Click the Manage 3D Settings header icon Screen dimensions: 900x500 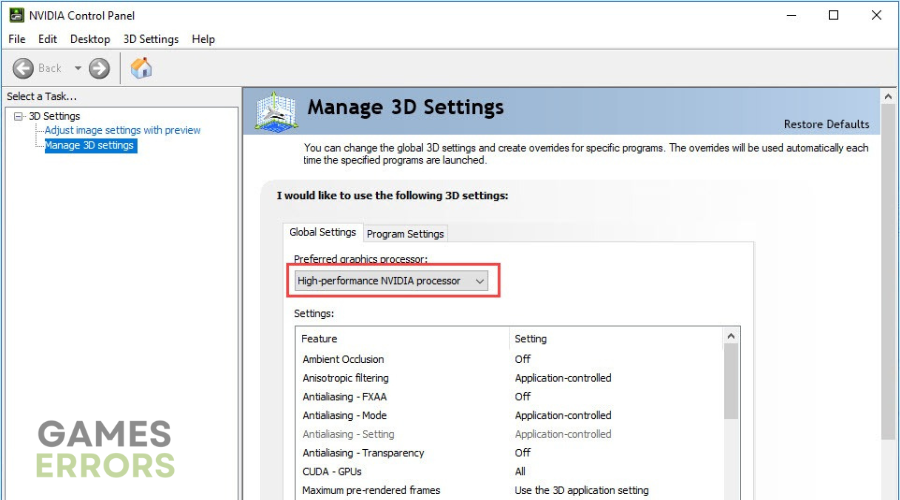276,112
